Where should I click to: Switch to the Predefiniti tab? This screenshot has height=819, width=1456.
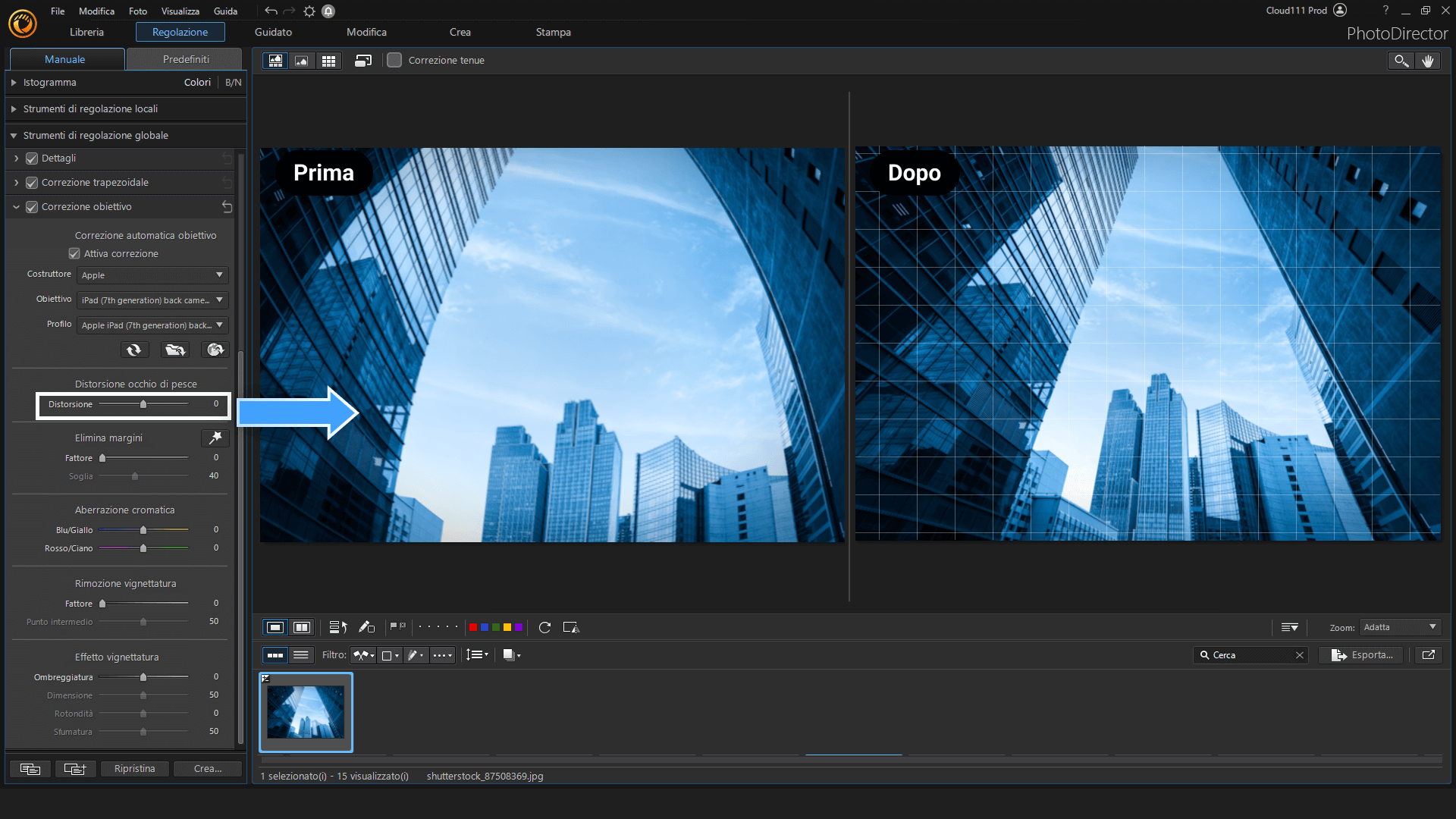click(x=185, y=58)
